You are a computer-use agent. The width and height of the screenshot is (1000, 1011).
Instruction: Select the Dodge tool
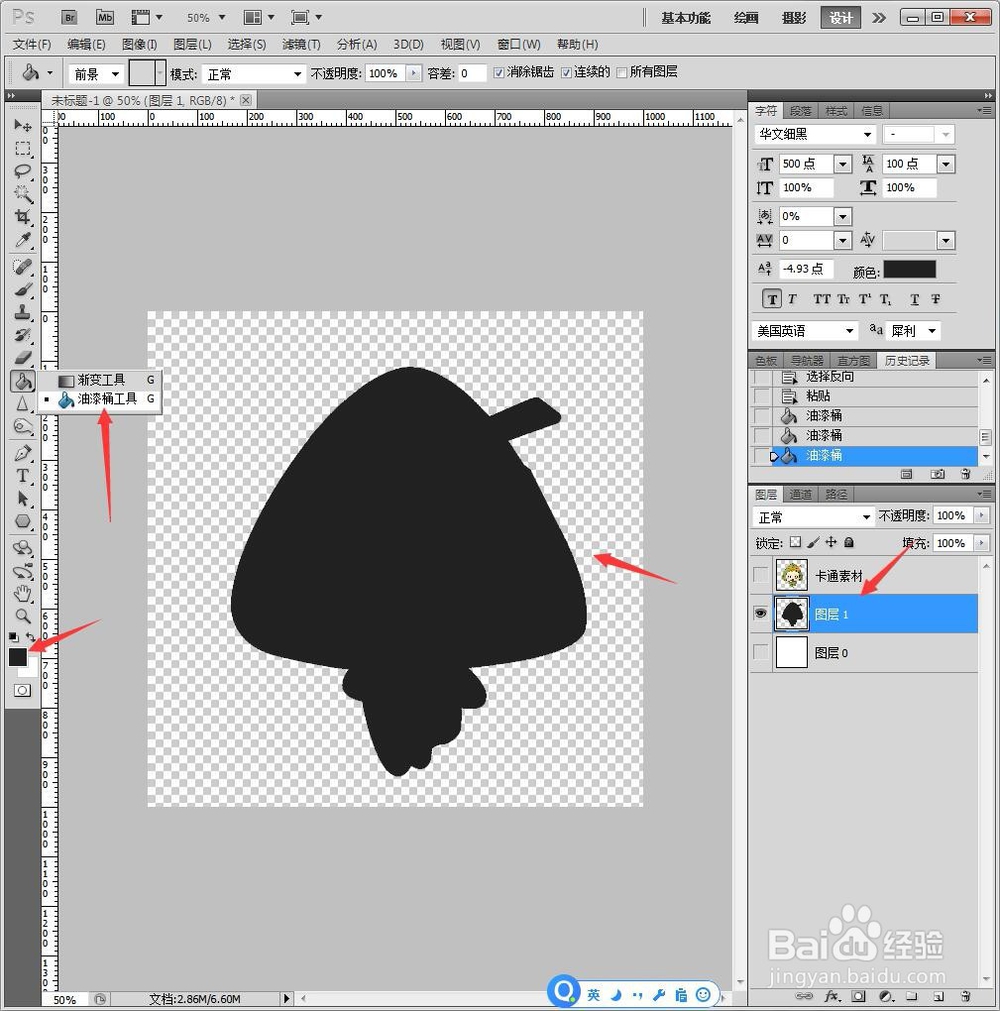(23, 426)
